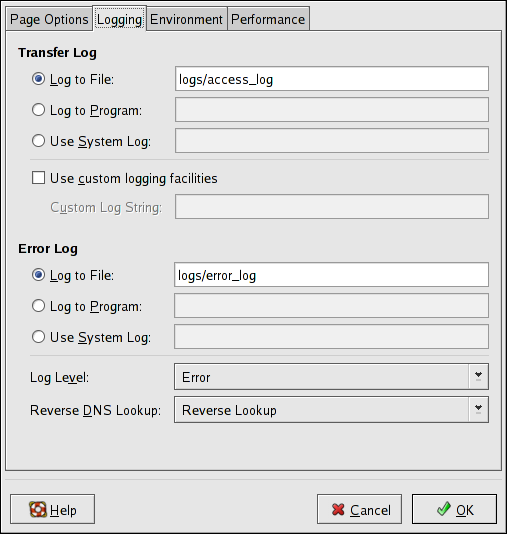Confirm settings with the OK button
This screenshot has width=507, height=534.
pos(454,509)
